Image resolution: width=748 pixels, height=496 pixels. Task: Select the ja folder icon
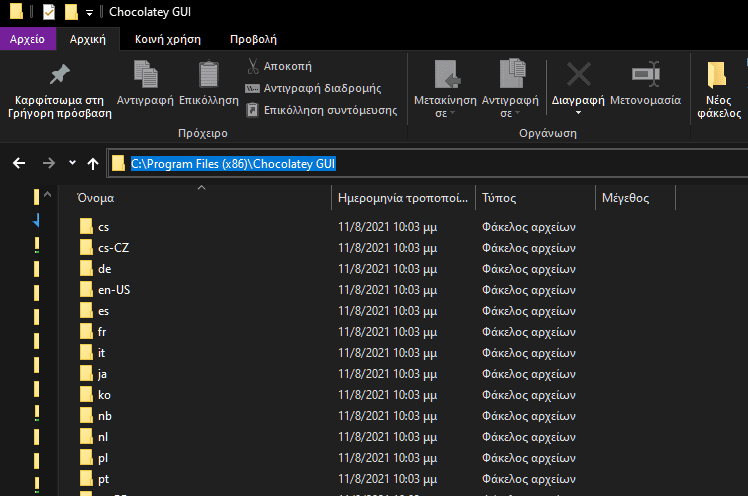[x=86, y=373]
